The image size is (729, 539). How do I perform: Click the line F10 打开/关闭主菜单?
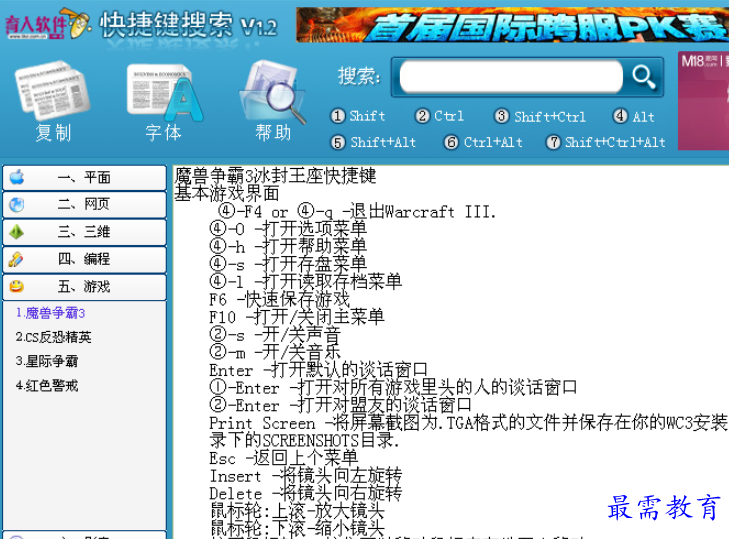click(x=297, y=317)
